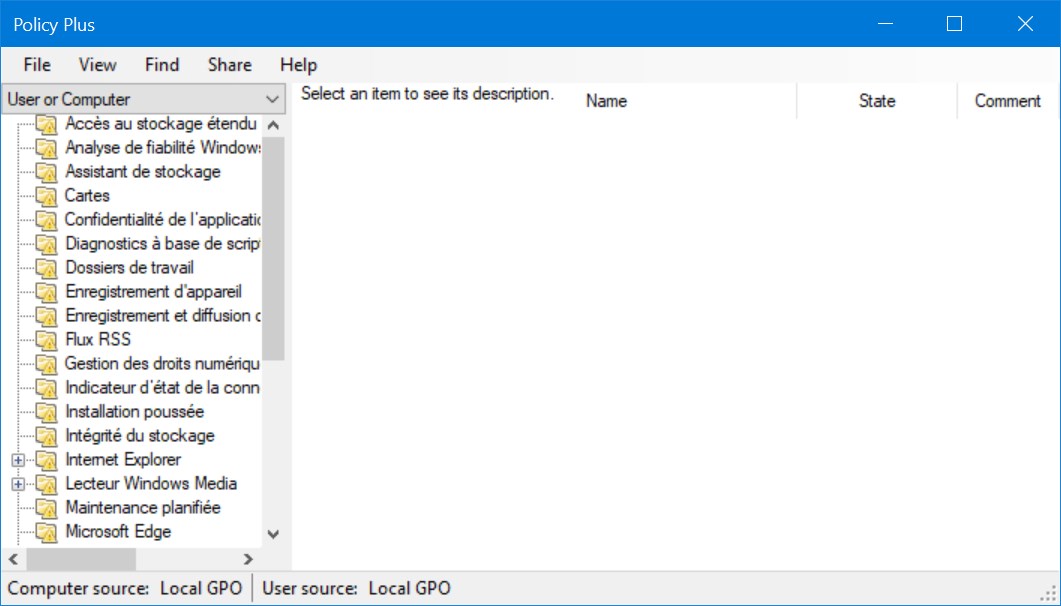This screenshot has width=1061, height=606.
Task: Open the Help menu
Action: (298, 65)
